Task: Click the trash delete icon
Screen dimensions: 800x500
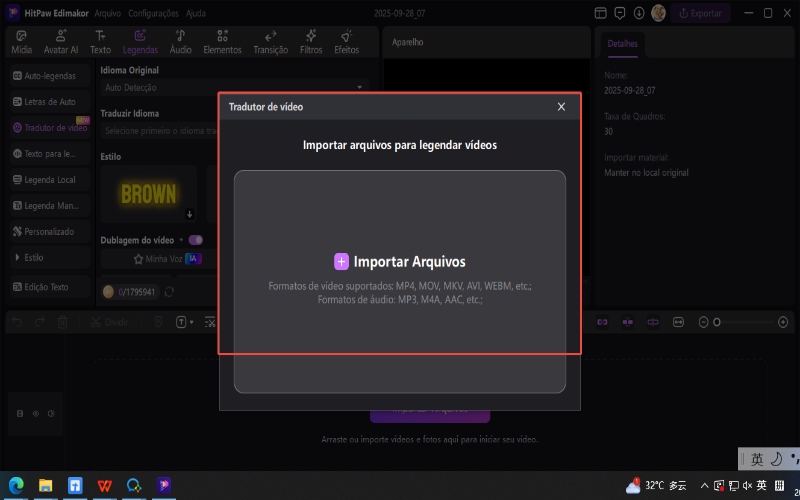Action: click(x=62, y=322)
